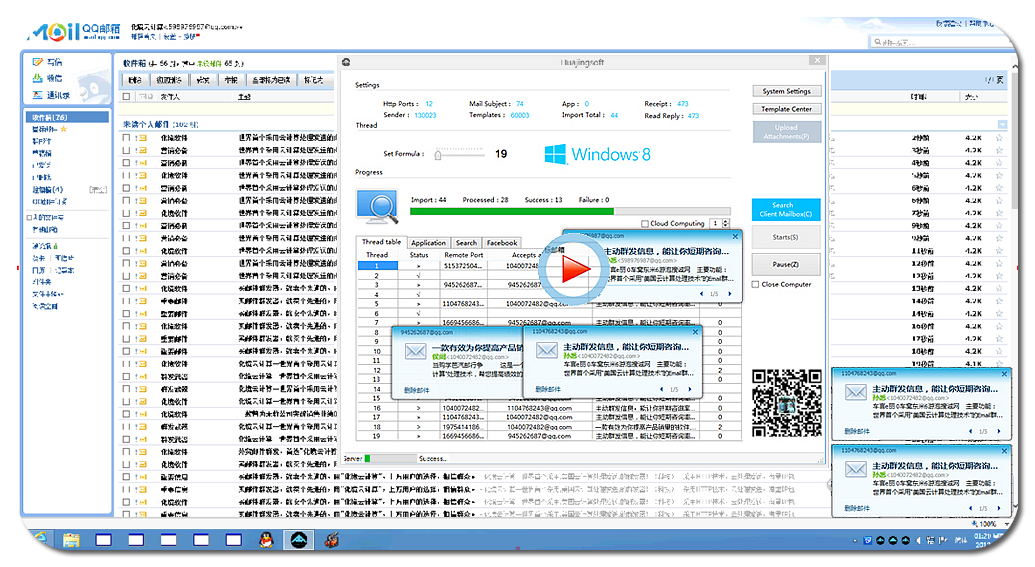Open the Search tab

click(x=466, y=243)
